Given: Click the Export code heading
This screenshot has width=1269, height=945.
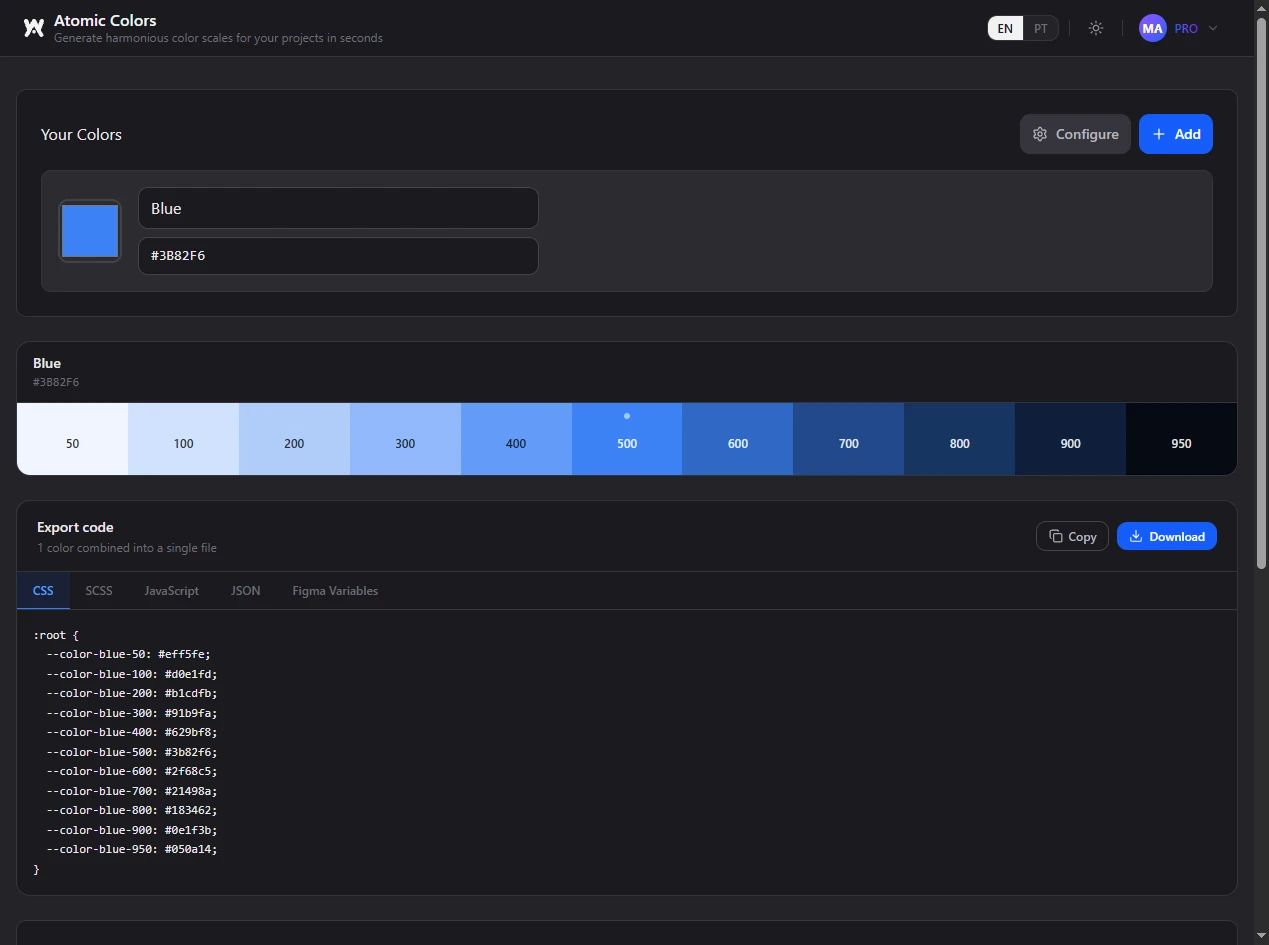Looking at the screenshot, I should tap(75, 527).
